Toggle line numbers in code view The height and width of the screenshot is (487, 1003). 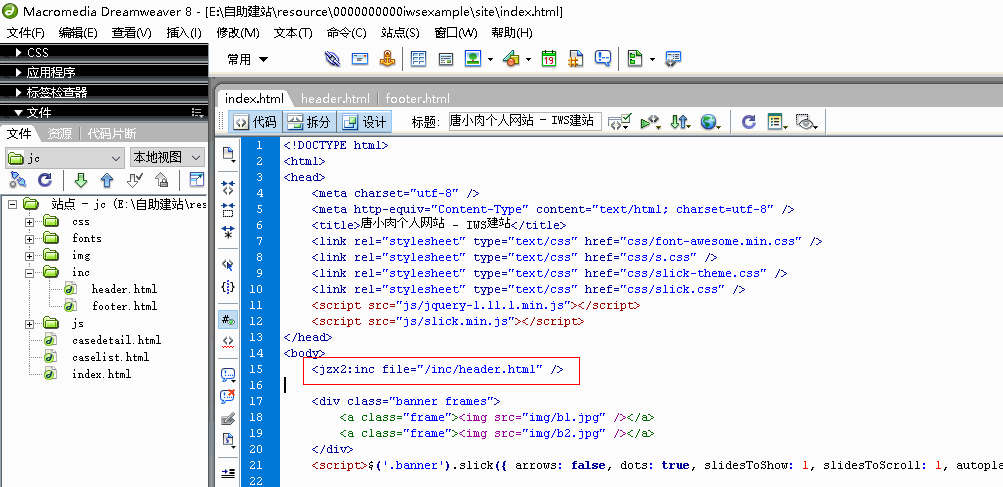228,319
